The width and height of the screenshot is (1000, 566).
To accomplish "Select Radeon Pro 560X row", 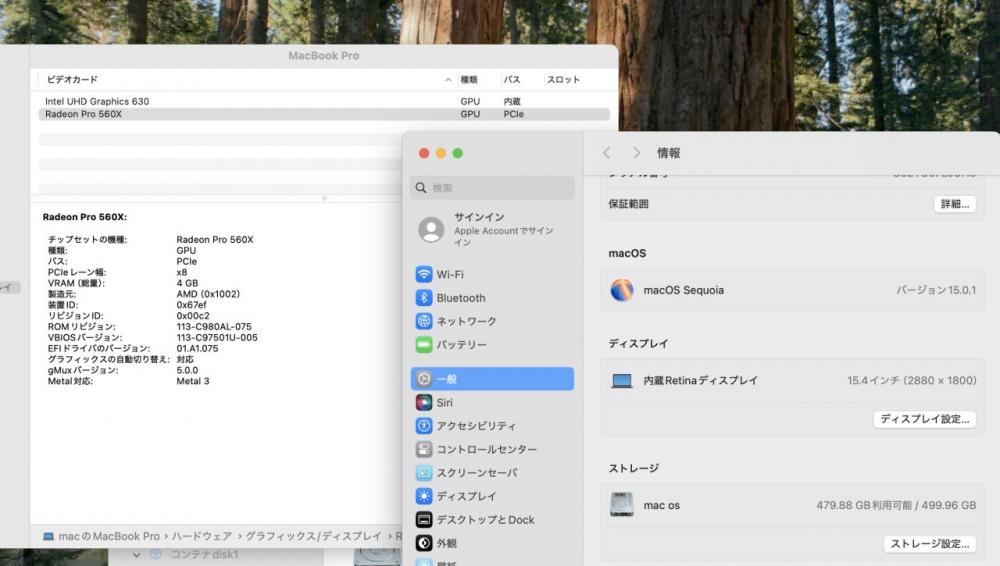I will coord(324,114).
